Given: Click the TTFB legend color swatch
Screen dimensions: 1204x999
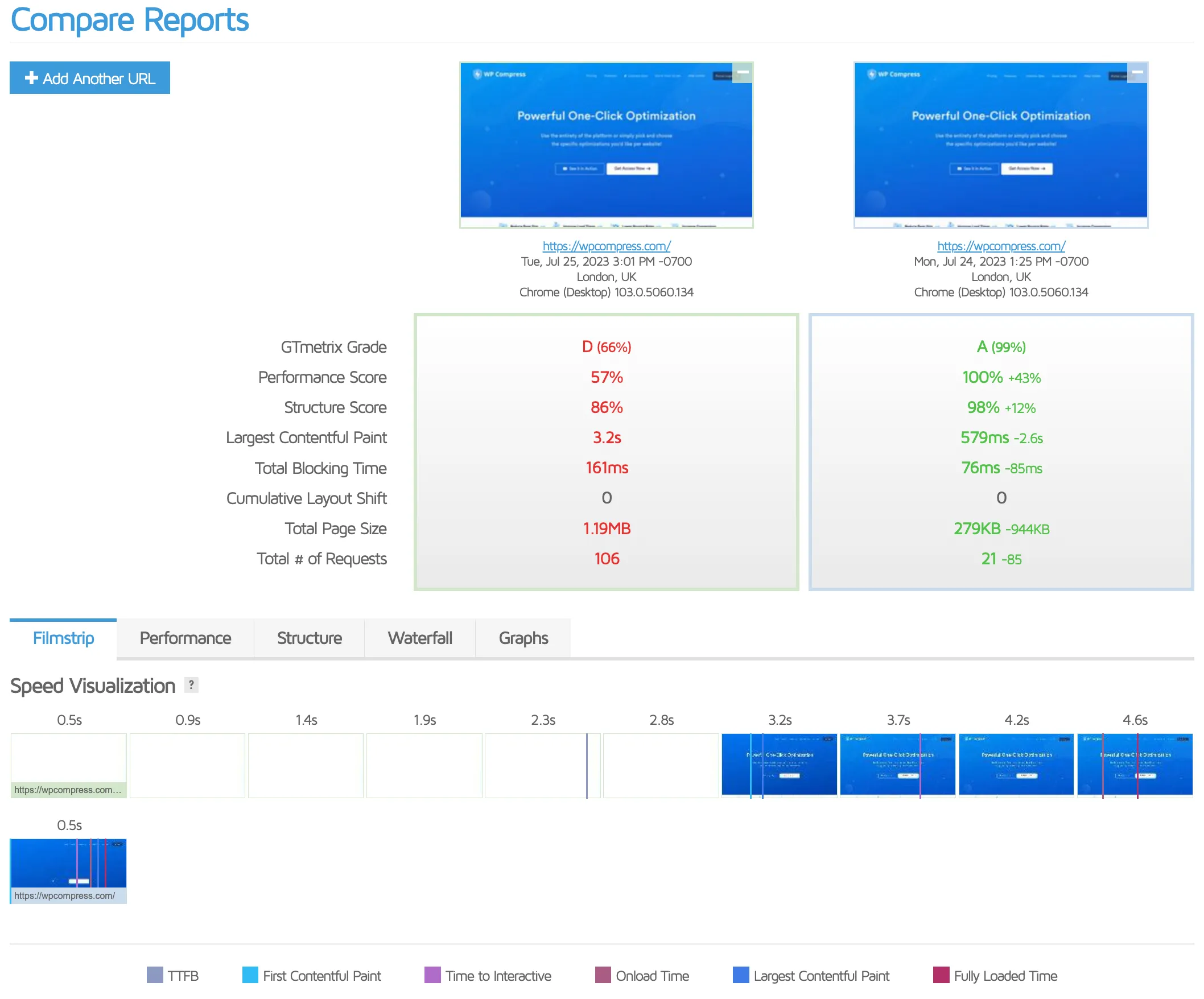Looking at the screenshot, I should 155,975.
